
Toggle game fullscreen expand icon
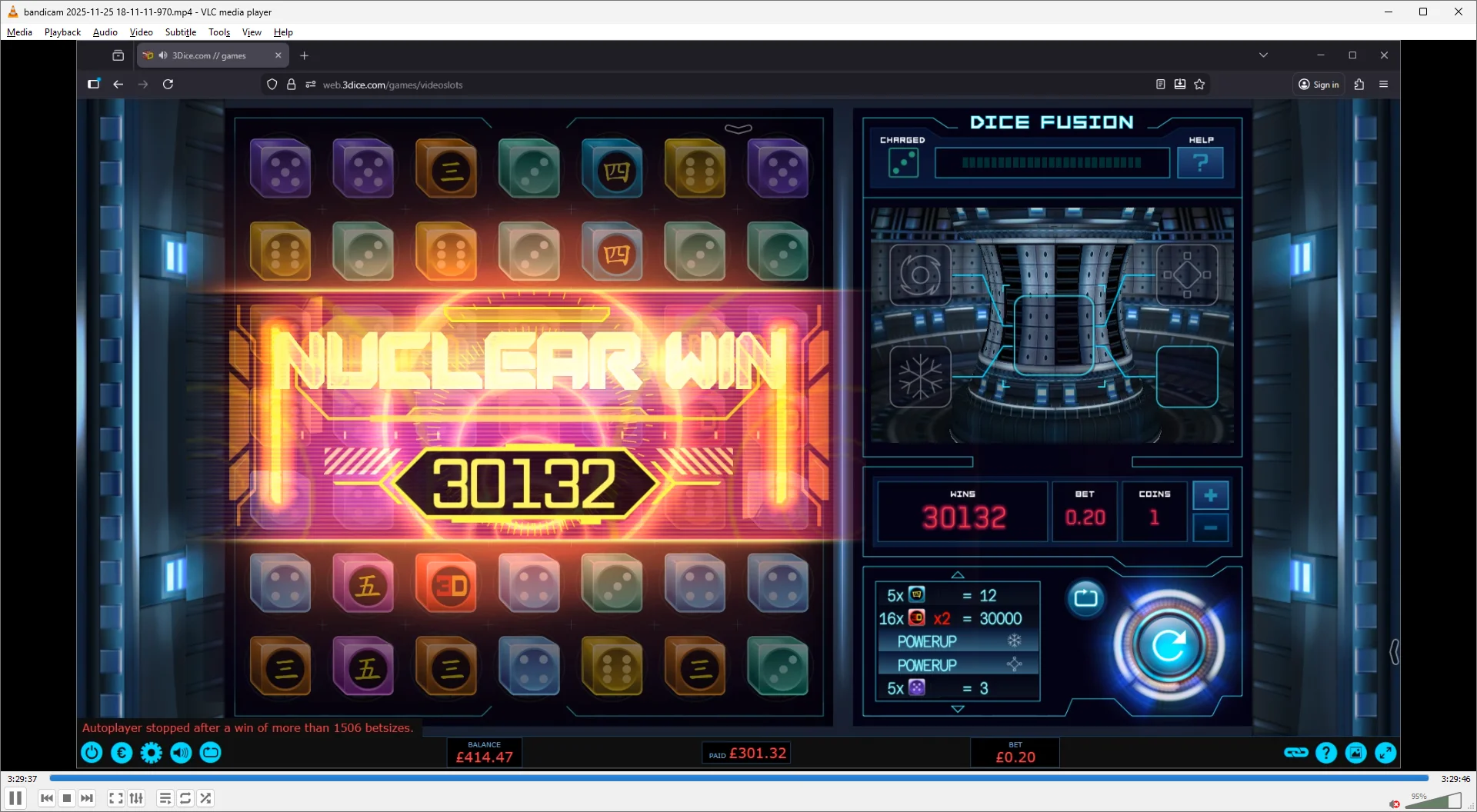(x=1386, y=753)
